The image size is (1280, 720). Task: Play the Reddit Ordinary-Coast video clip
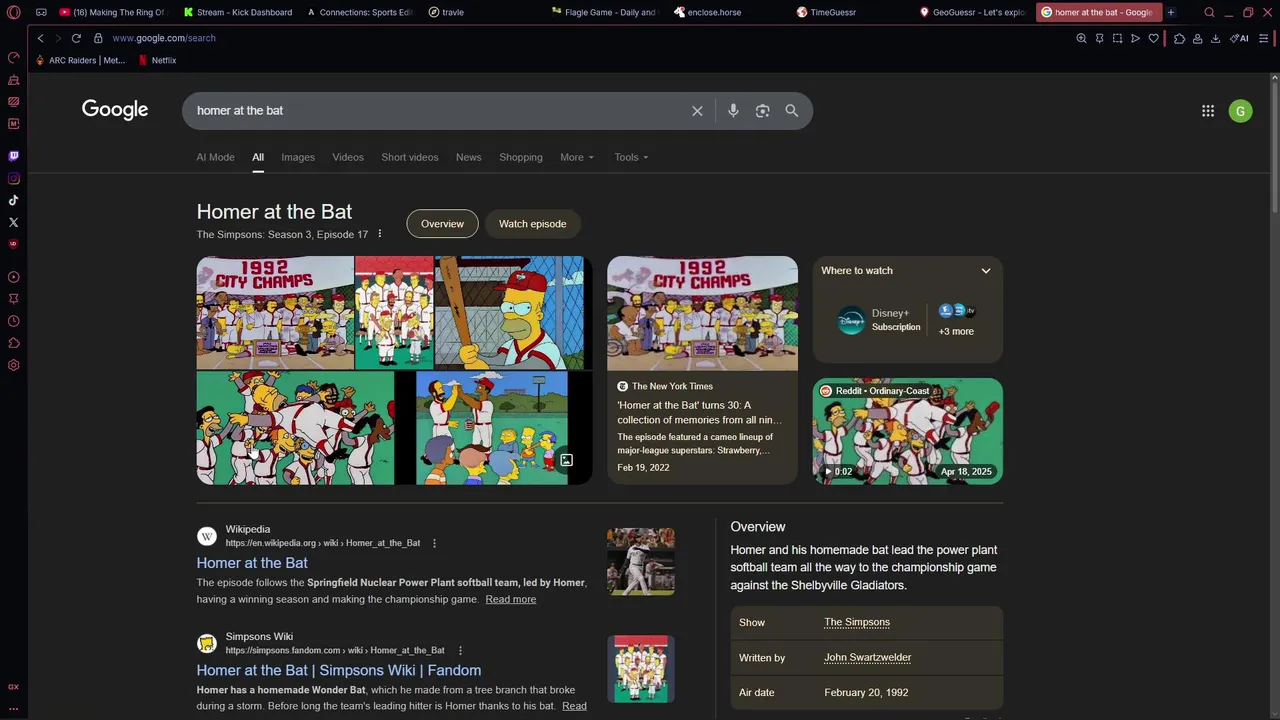coord(908,431)
